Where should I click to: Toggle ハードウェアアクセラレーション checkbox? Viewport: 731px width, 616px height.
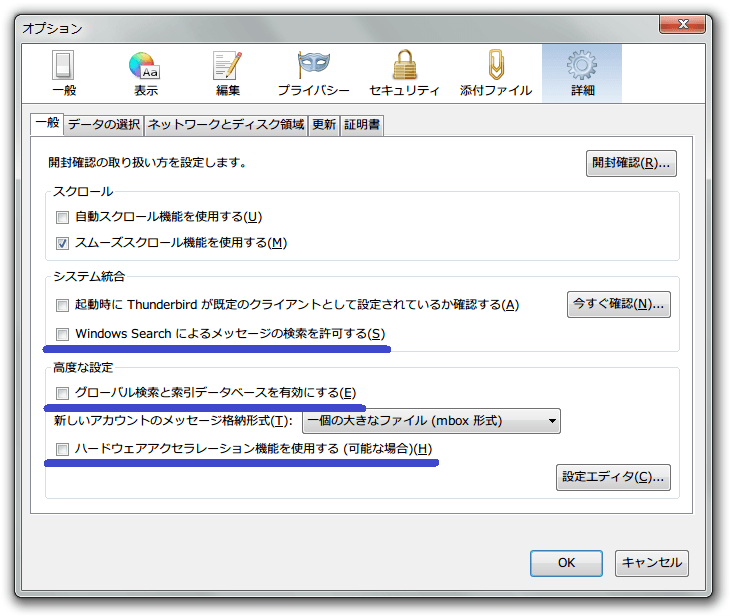pos(62,450)
